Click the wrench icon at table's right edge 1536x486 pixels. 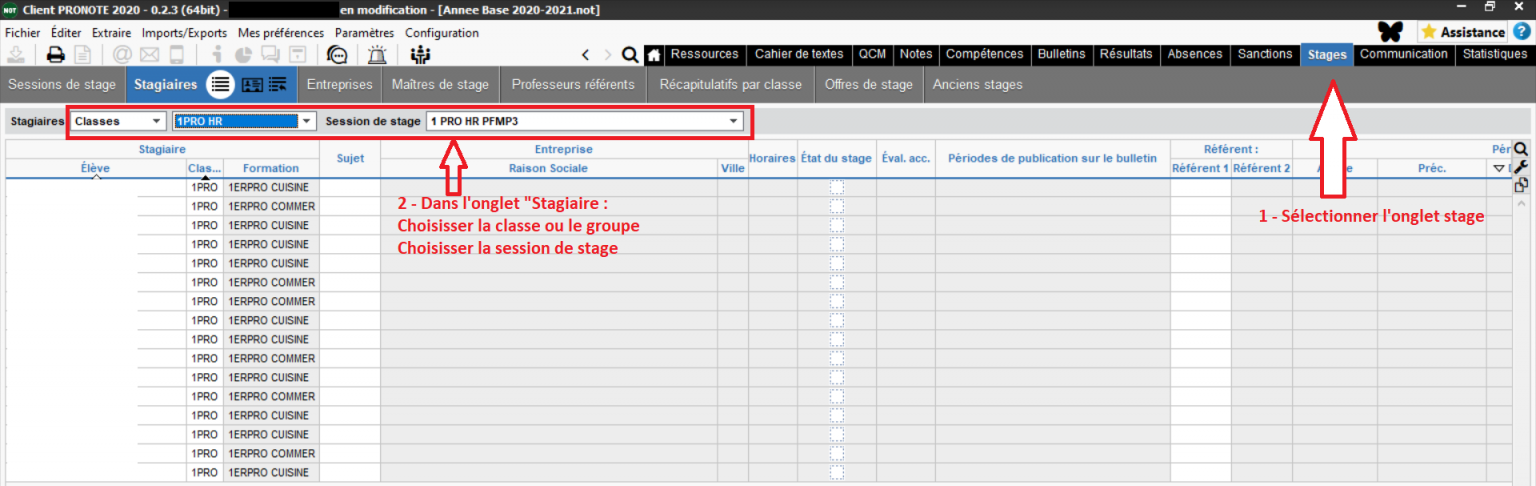(x=1521, y=166)
